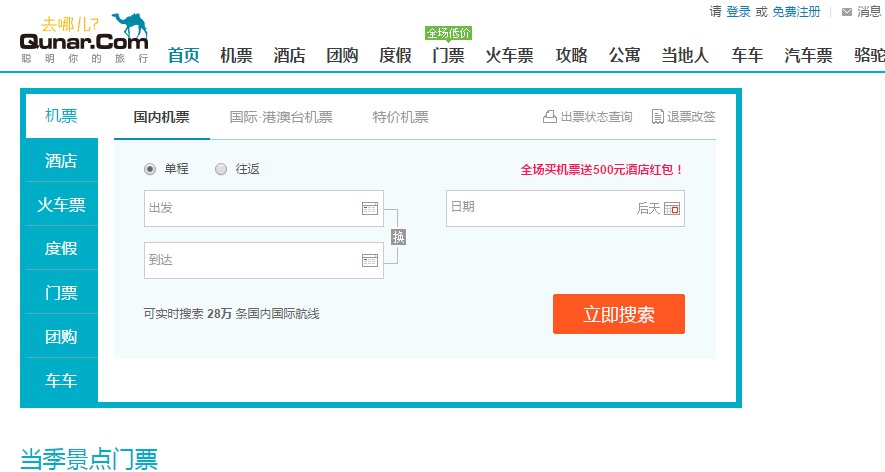Viewport: 885px width, 472px height.
Task: Open 公寓 in top navigation
Action: point(625,55)
